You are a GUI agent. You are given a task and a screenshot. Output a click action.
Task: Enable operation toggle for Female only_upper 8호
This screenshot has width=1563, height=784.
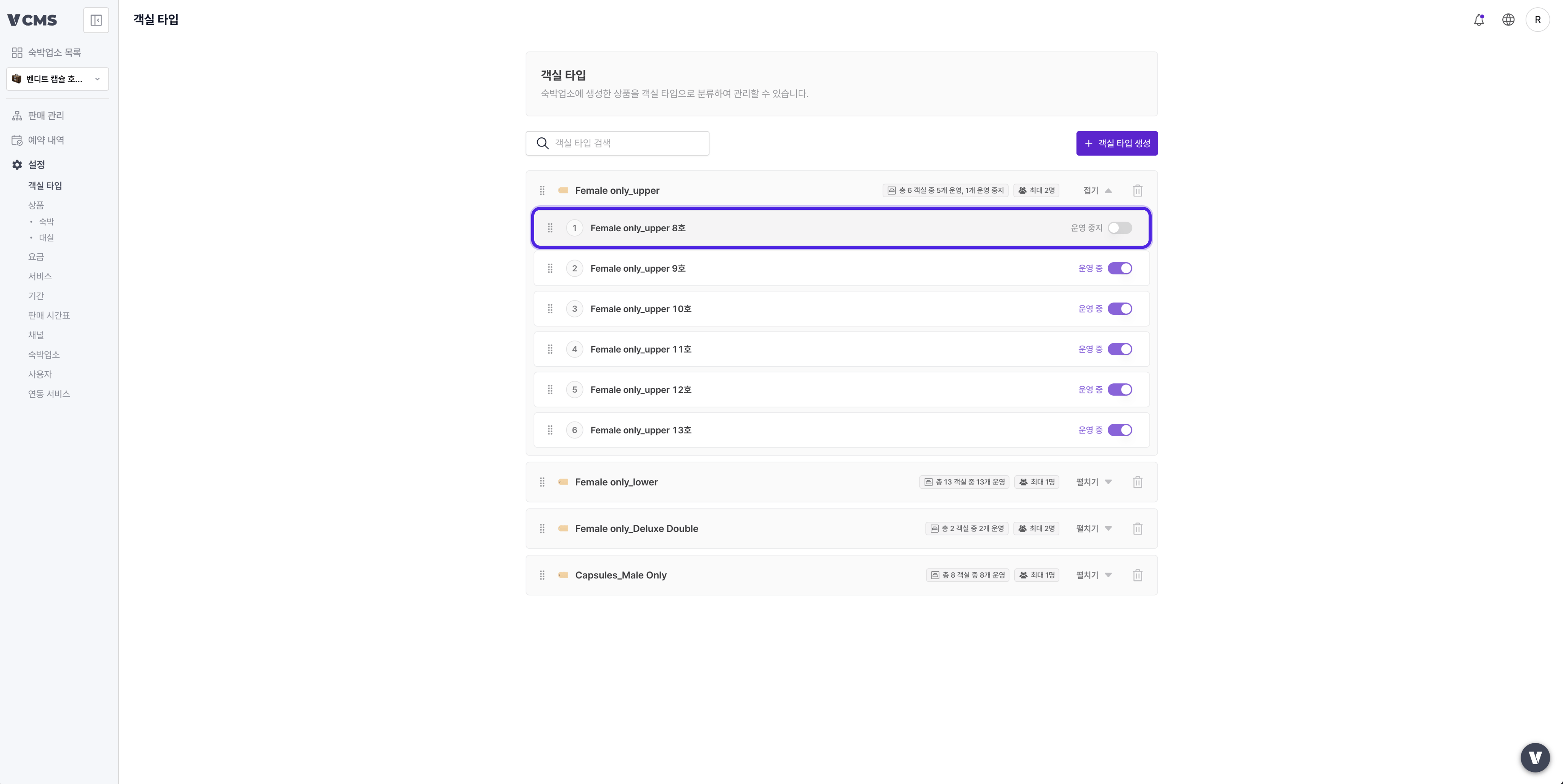(x=1120, y=228)
